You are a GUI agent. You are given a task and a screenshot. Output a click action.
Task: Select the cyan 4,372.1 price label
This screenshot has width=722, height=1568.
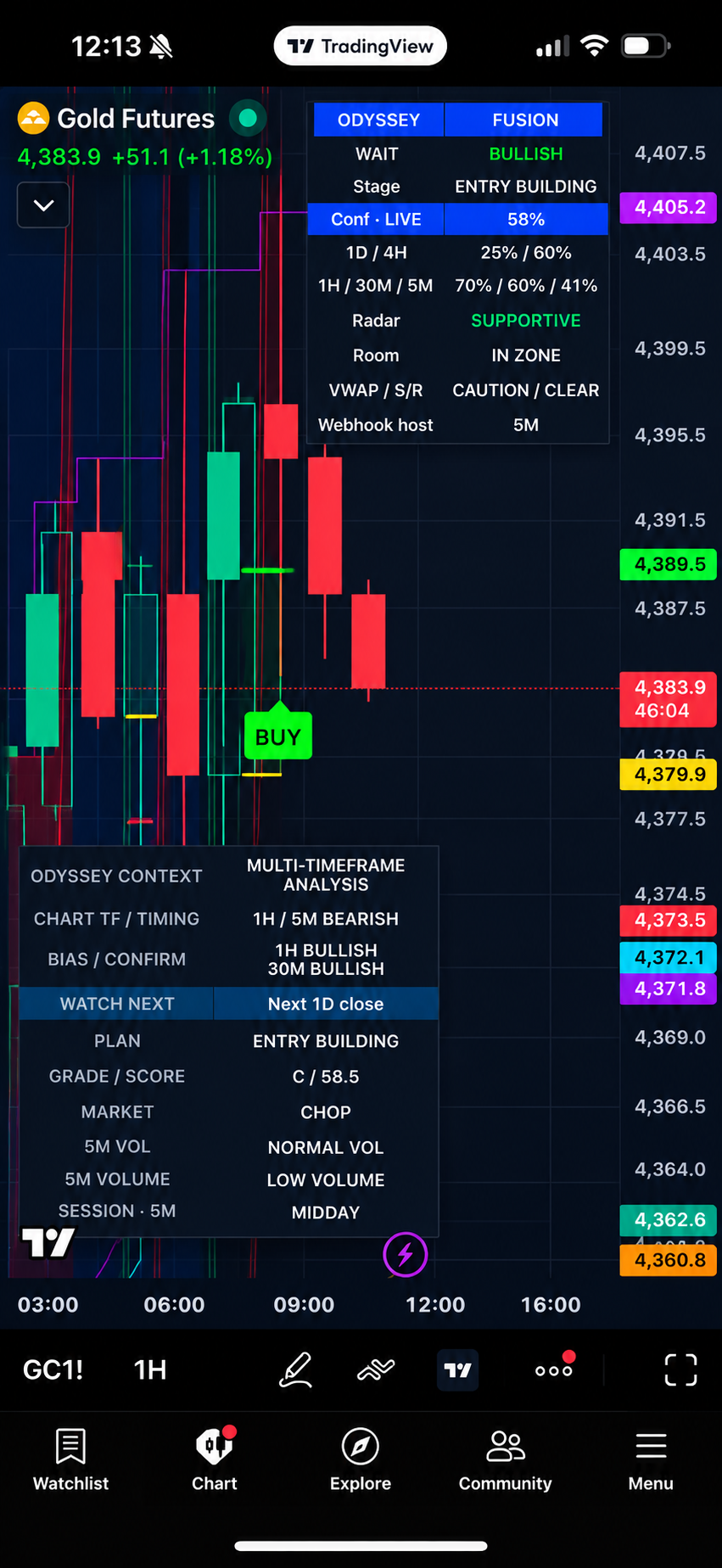pyautogui.click(x=669, y=957)
